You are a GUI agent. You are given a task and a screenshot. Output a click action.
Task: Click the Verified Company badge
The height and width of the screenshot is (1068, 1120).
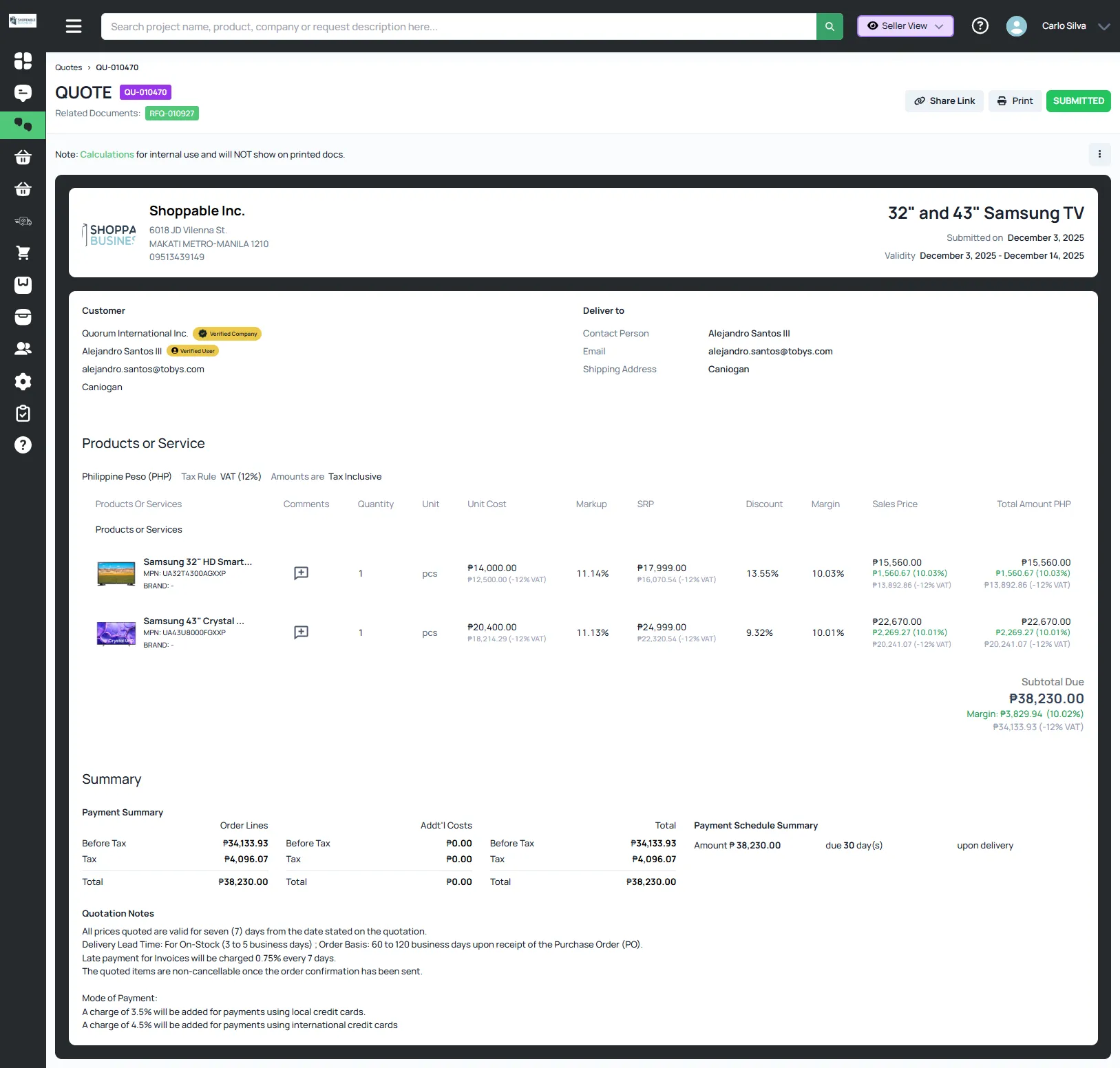tap(227, 334)
